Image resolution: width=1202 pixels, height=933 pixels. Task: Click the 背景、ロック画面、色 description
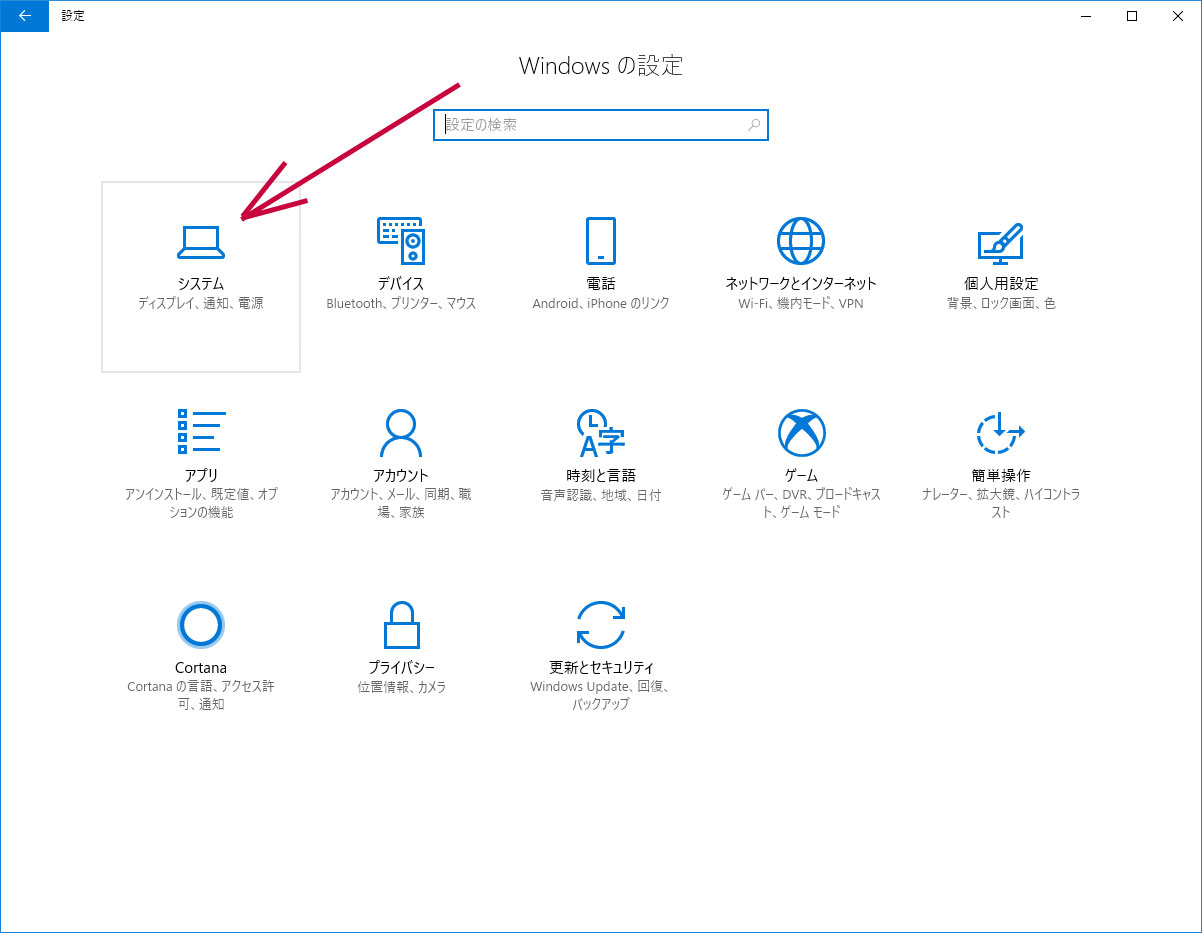tap(1001, 303)
